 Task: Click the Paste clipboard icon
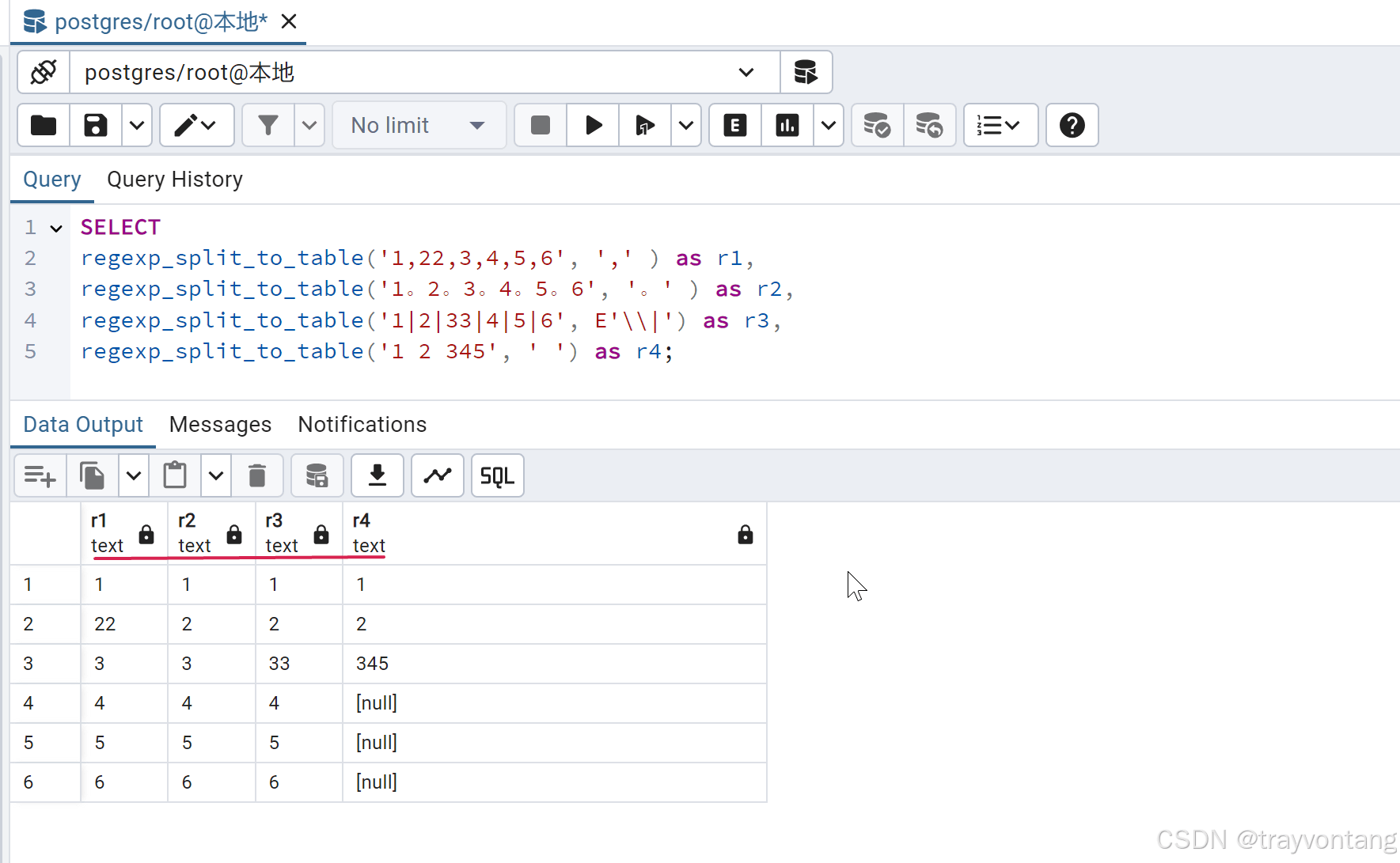175,475
